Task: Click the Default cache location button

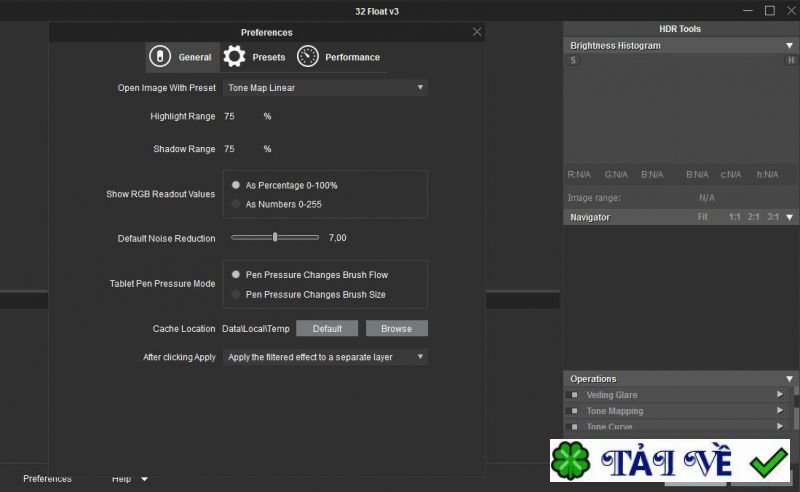Action: coord(327,328)
